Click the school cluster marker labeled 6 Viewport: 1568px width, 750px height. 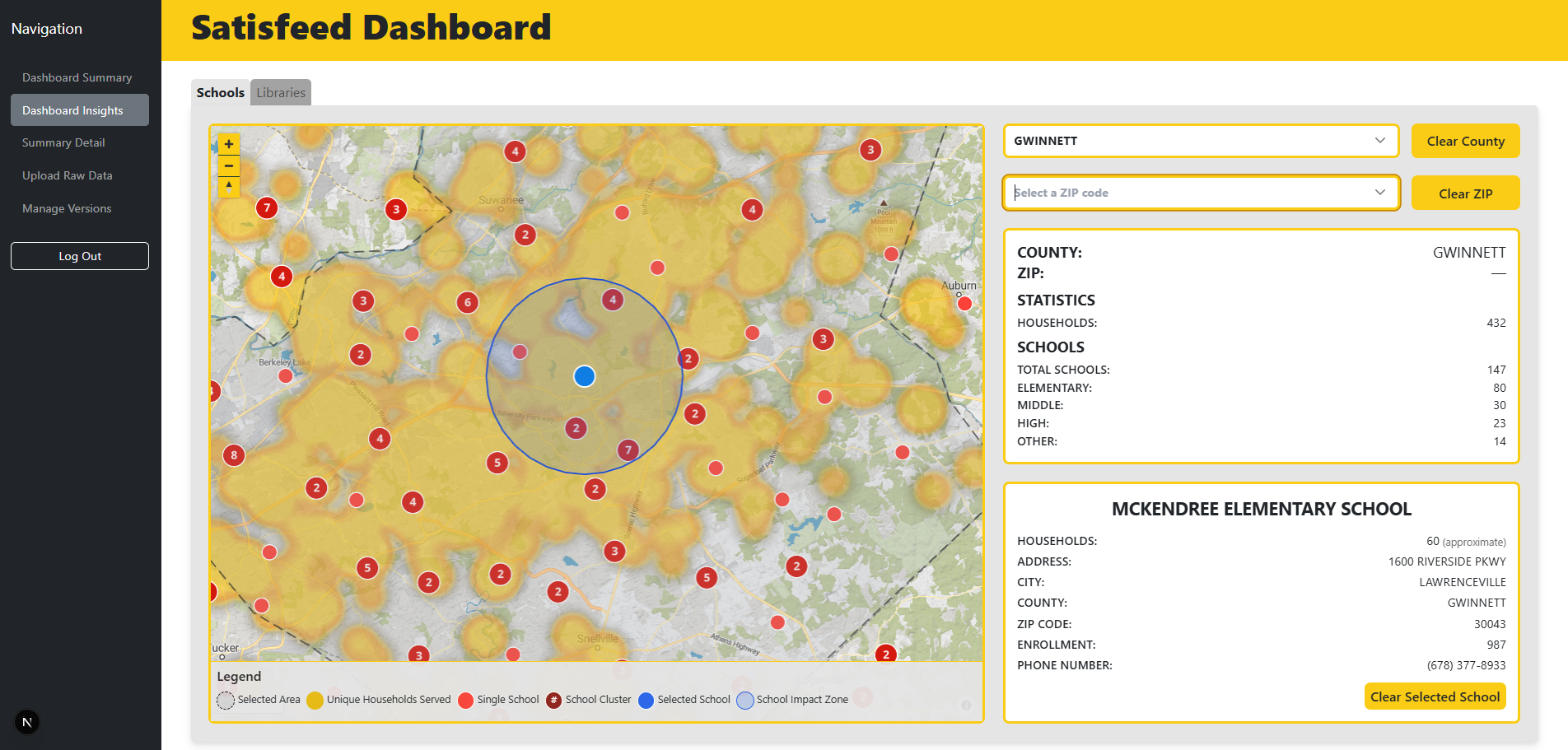pos(468,302)
